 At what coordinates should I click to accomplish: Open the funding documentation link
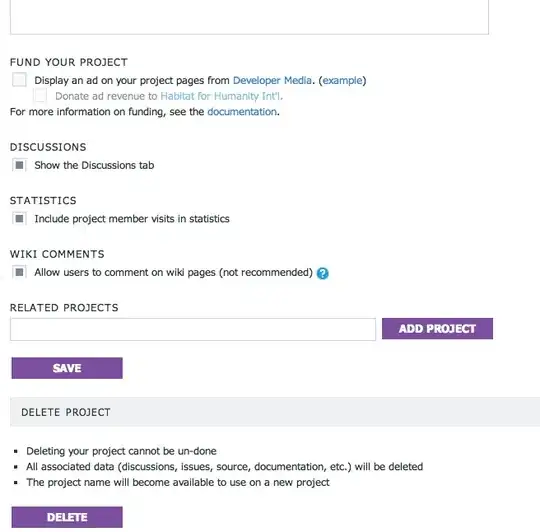[x=242, y=112]
